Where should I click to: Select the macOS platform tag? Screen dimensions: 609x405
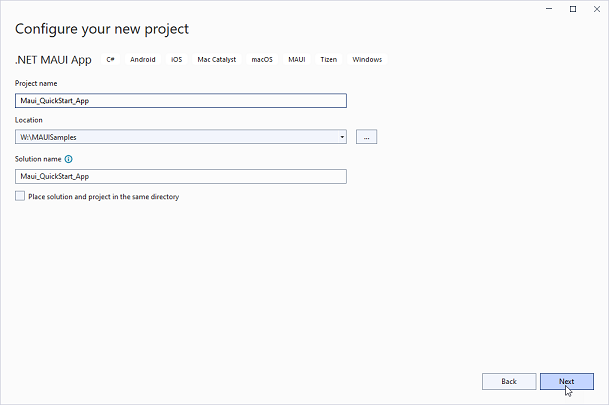262,60
